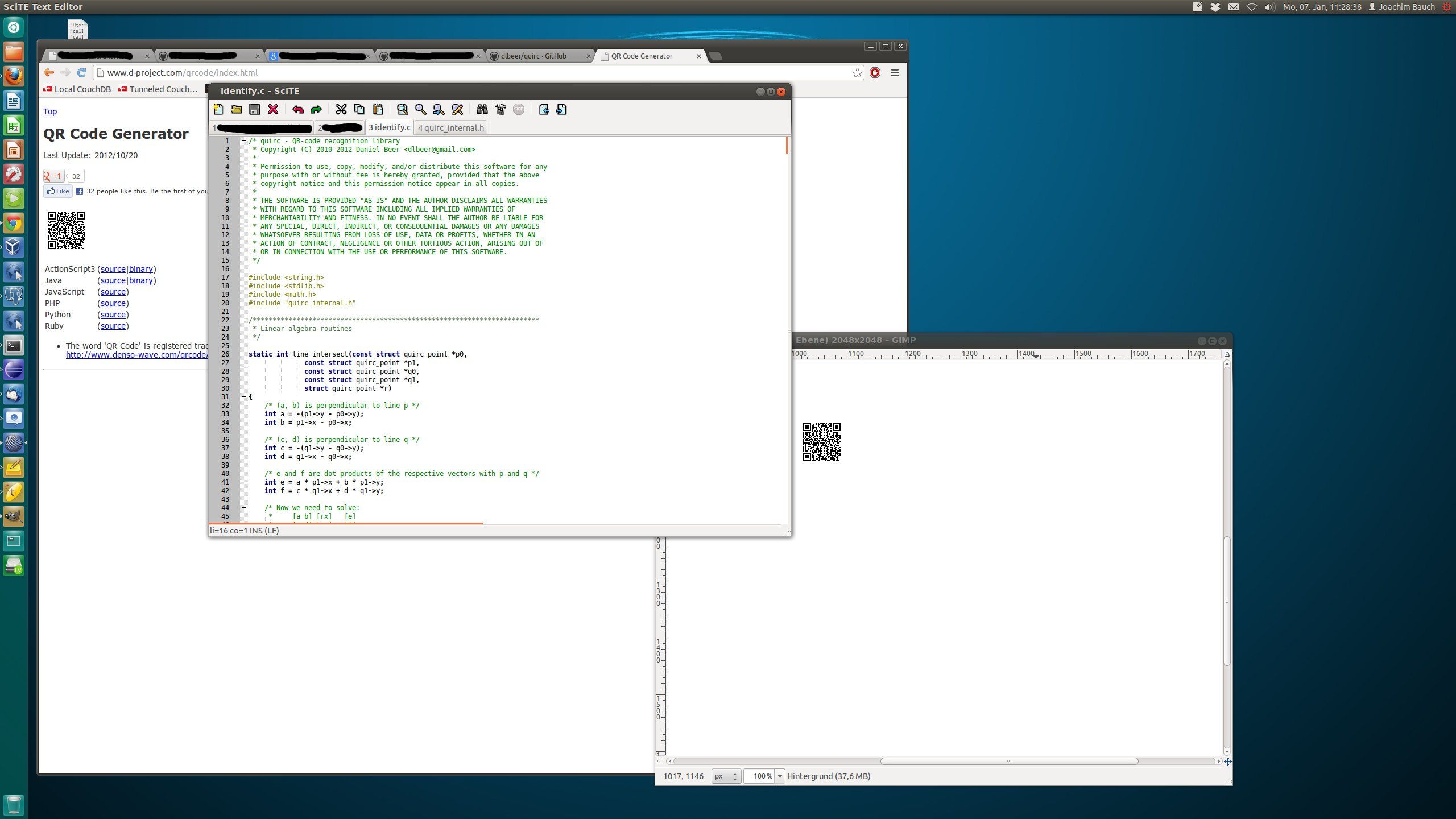This screenshot has width=1456, height=819.
Task: Click the binoculars Find icon
Action: (482, 109)
